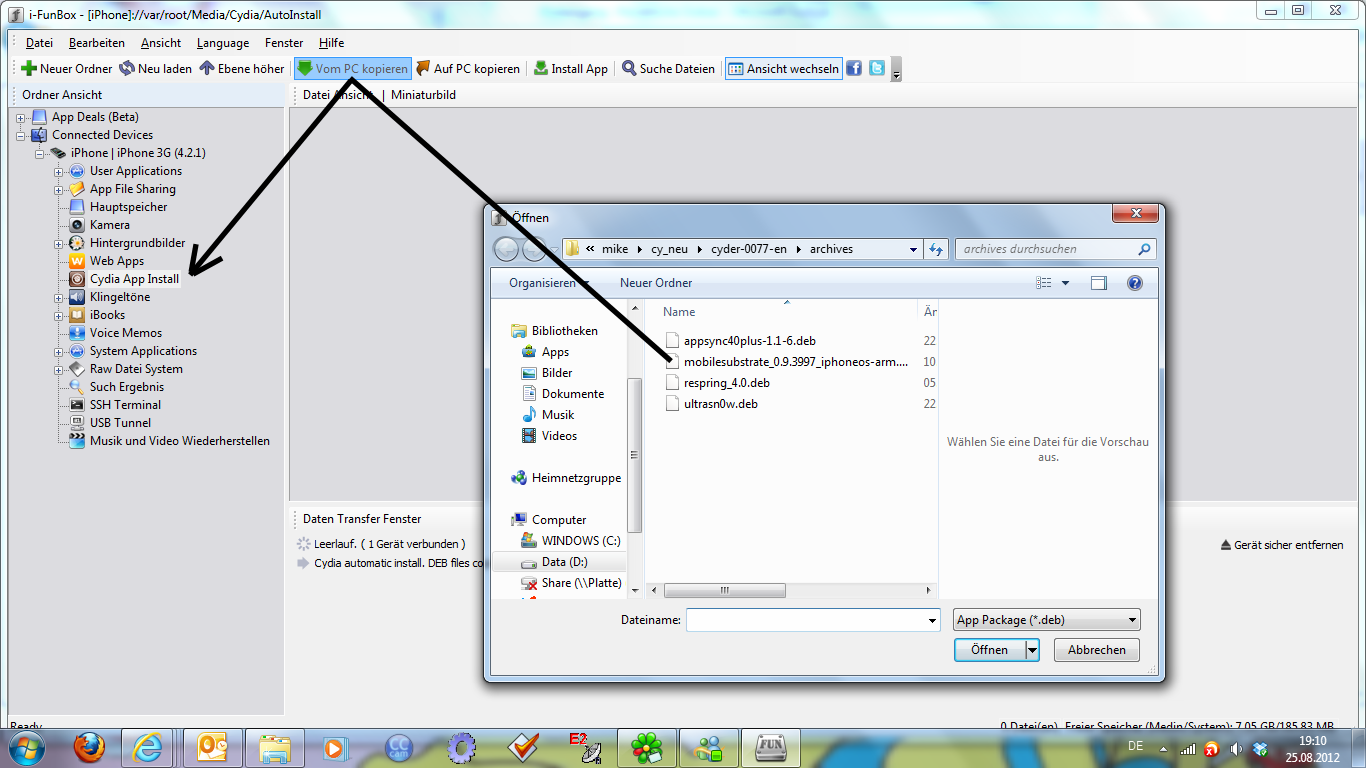Click Abbrechen to cancel dialog
The height and width of the screenshot is (768, 1366).
tap(1097, 650)
